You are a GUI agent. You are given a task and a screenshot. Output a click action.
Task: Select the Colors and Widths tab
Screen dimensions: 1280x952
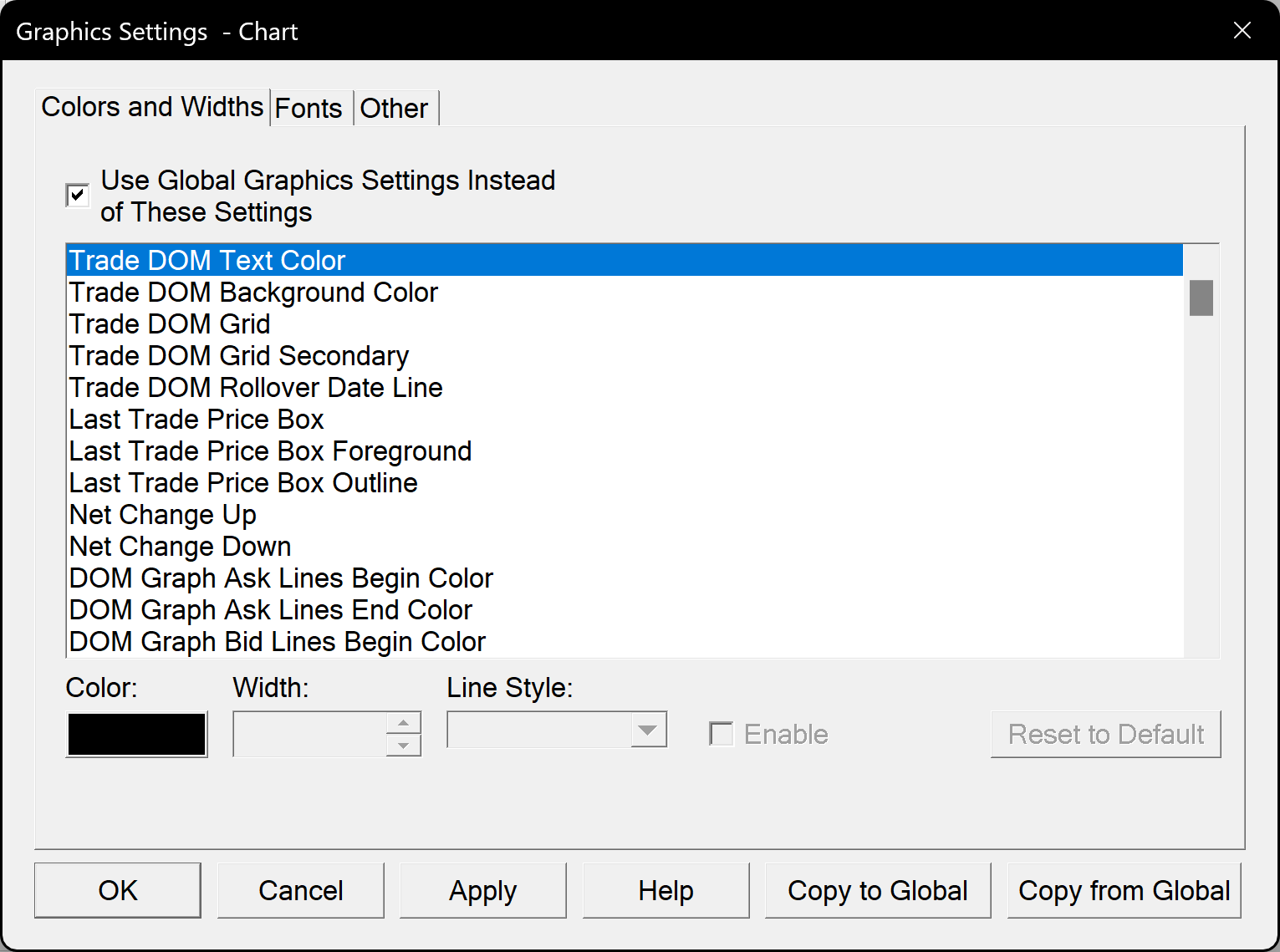click(x=152, y=107)
